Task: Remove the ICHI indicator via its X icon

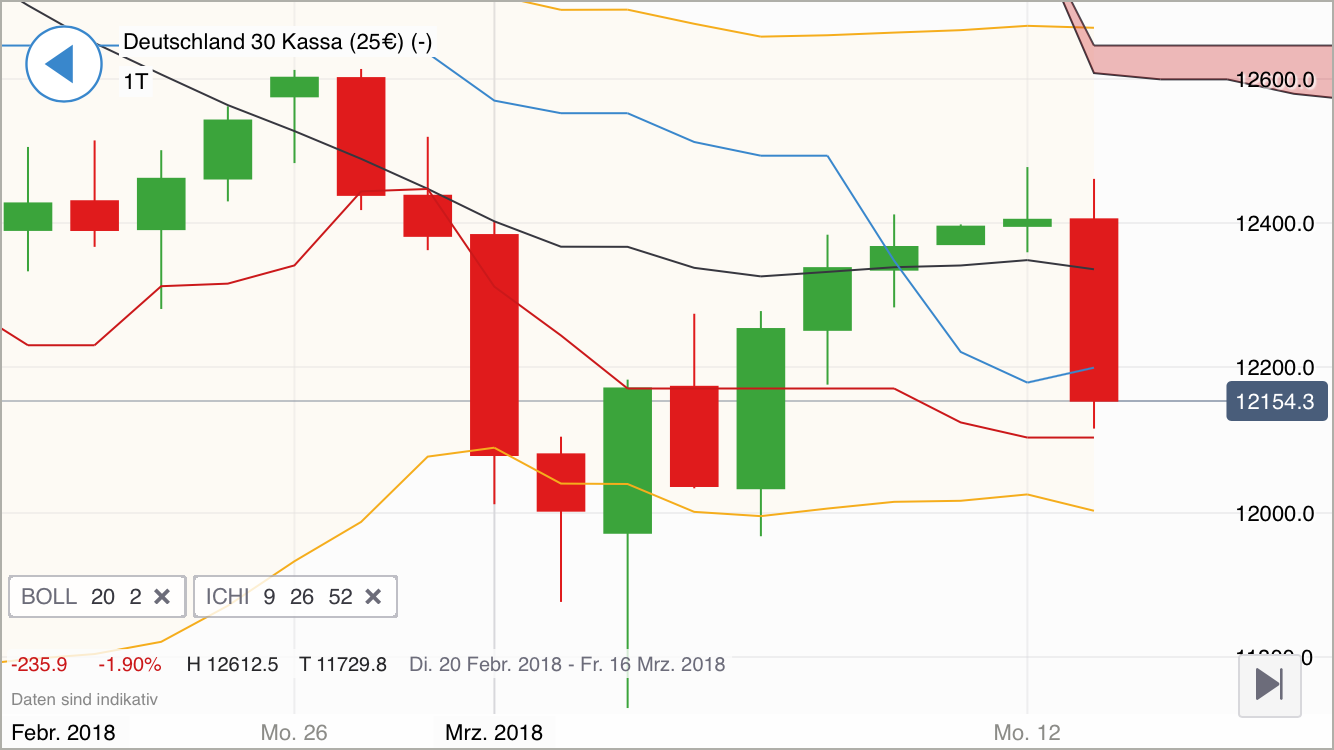Action: click(x=373, y=596)
